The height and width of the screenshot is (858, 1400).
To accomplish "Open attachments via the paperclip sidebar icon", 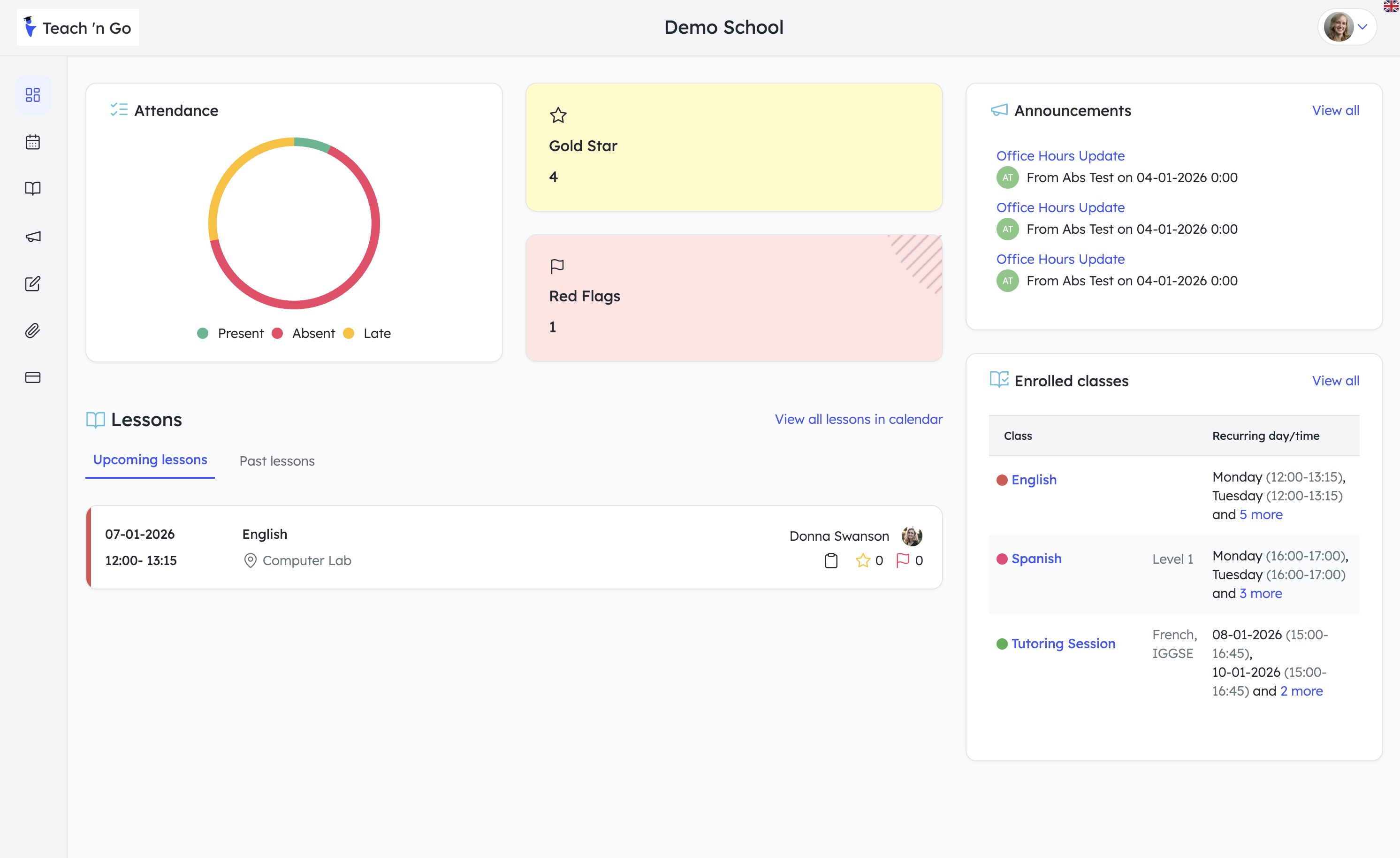I will 32,330.
